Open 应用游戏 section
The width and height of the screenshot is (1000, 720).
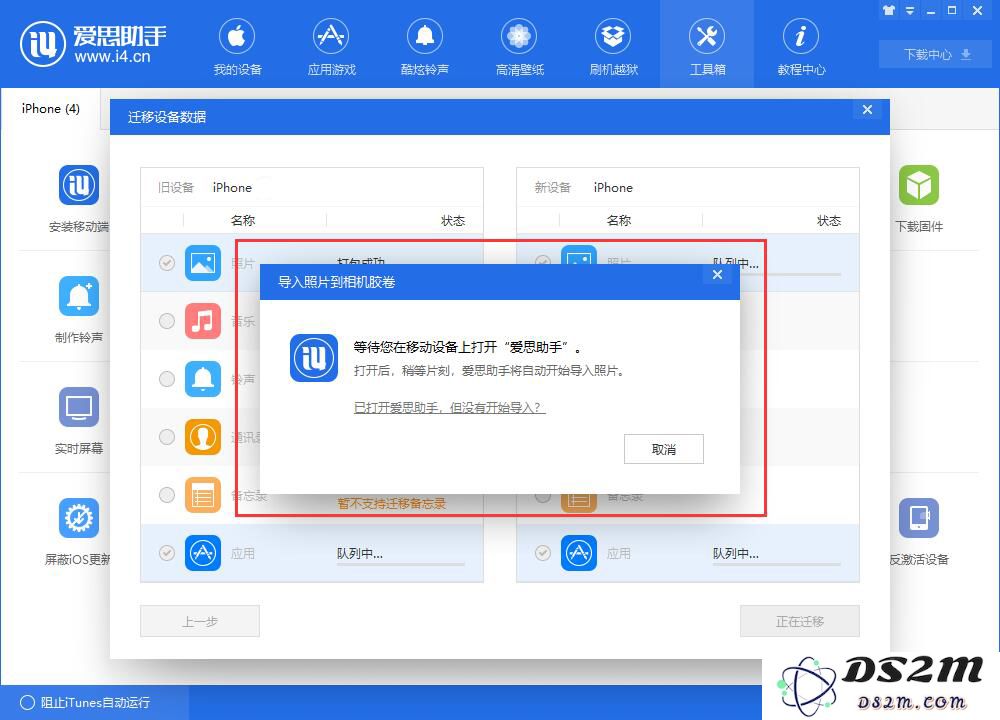pos(331,47)
